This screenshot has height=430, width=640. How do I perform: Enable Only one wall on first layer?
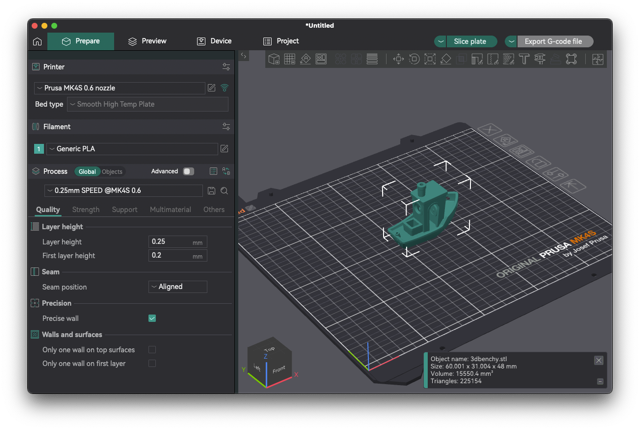pyautogui.click(x=152, y=363)
